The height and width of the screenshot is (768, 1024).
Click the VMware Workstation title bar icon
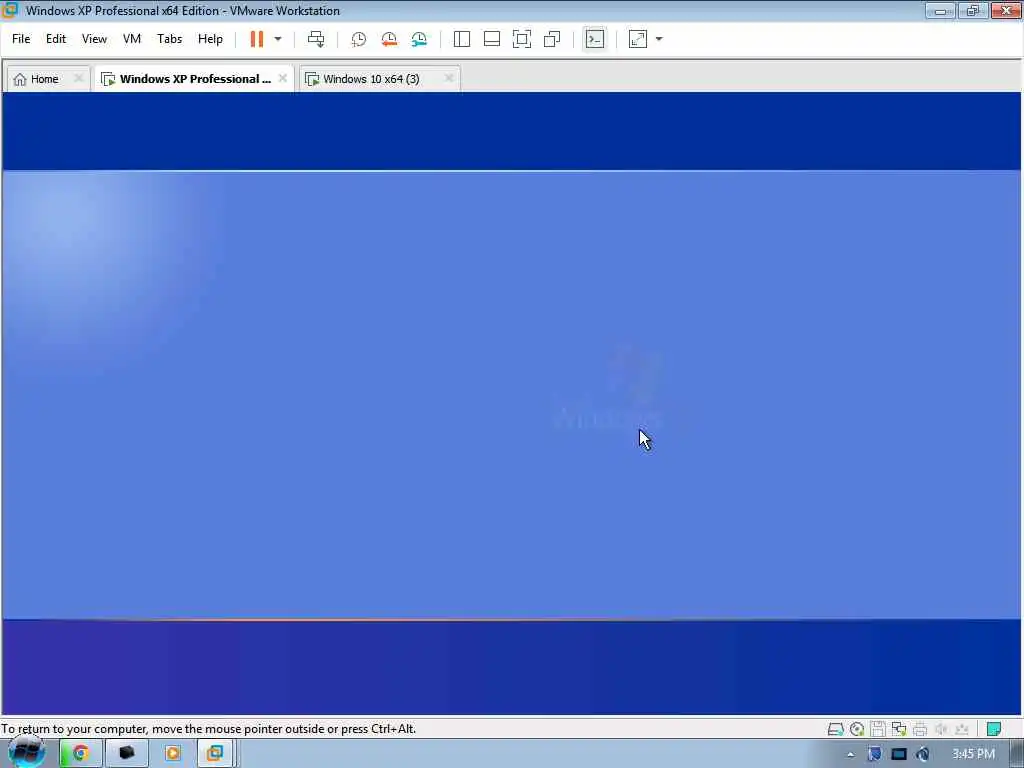10,10
